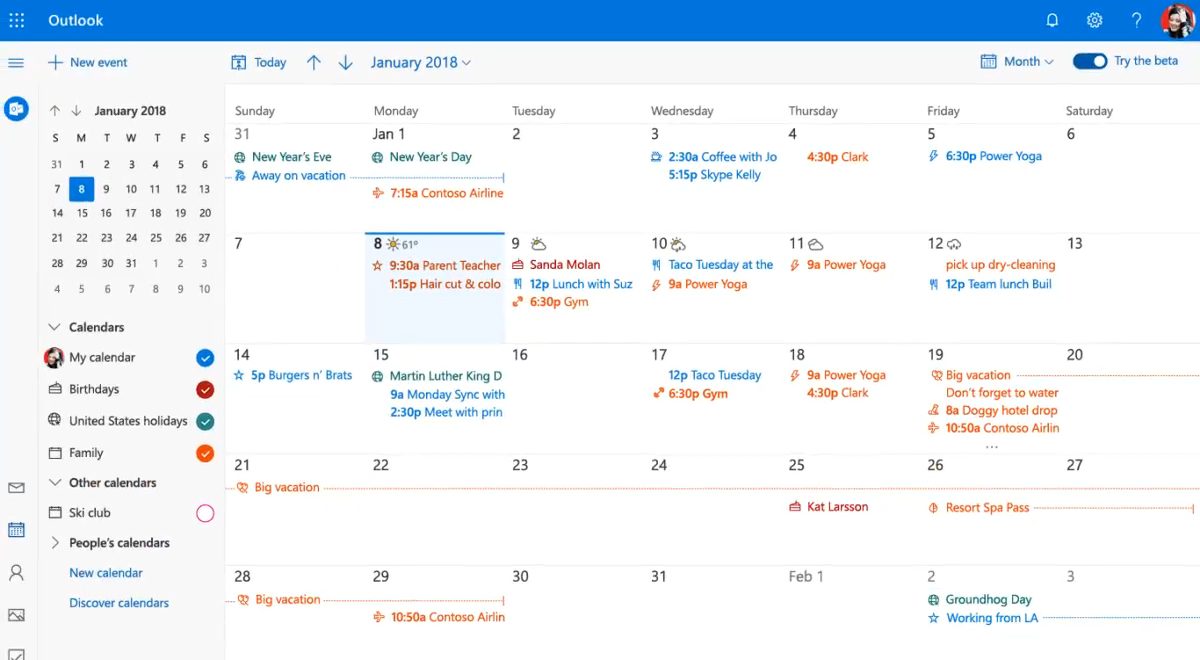Switch to Mail module icon

point(16,488)
